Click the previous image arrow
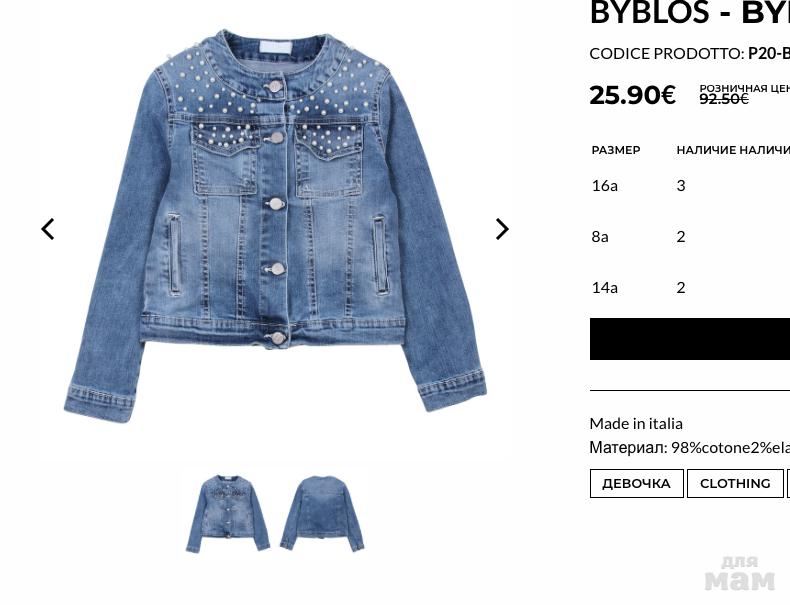Screen dimensions: 790x605 48,229
